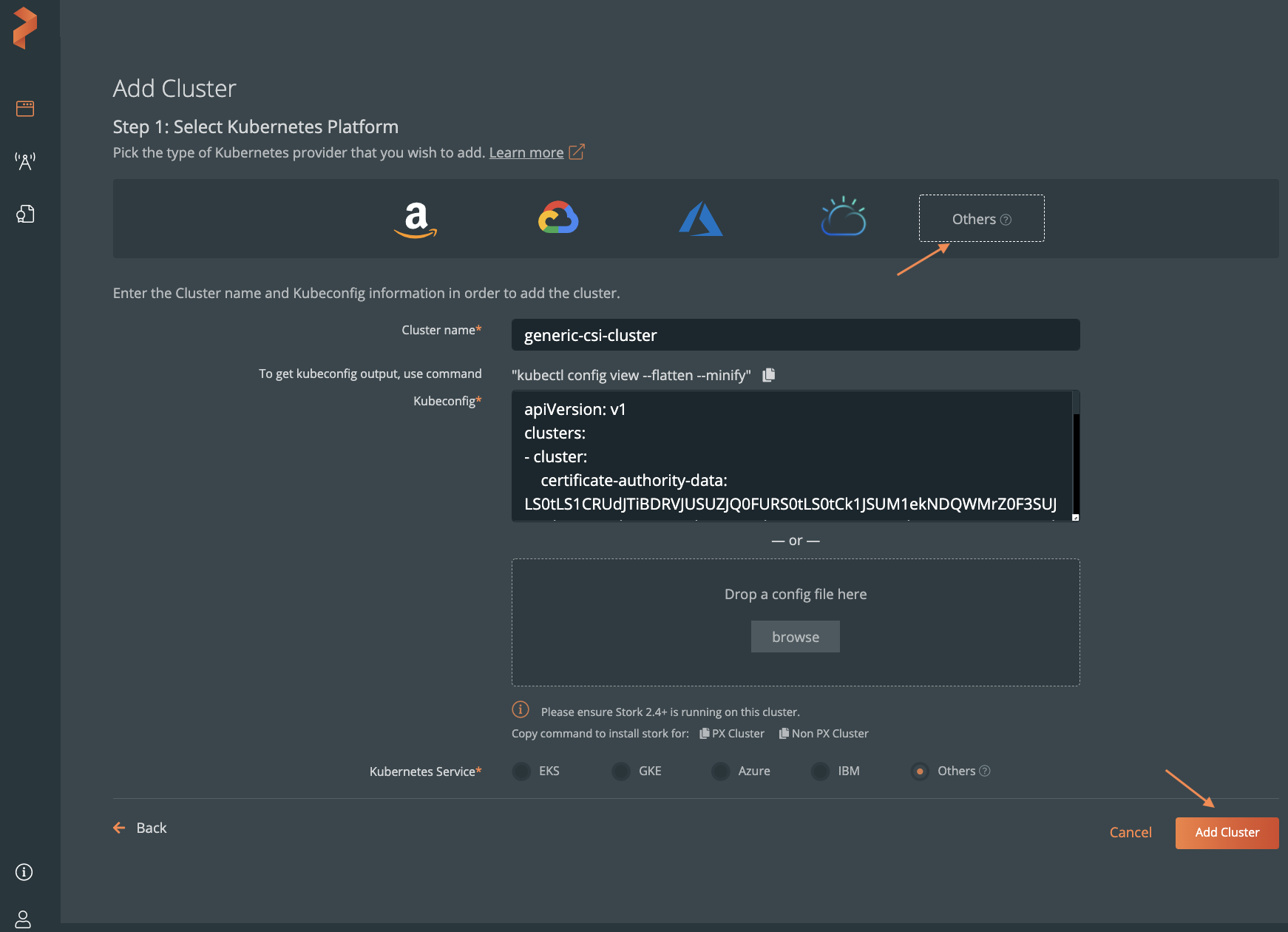Open the user profile icon in sidebar

(24, 919)
